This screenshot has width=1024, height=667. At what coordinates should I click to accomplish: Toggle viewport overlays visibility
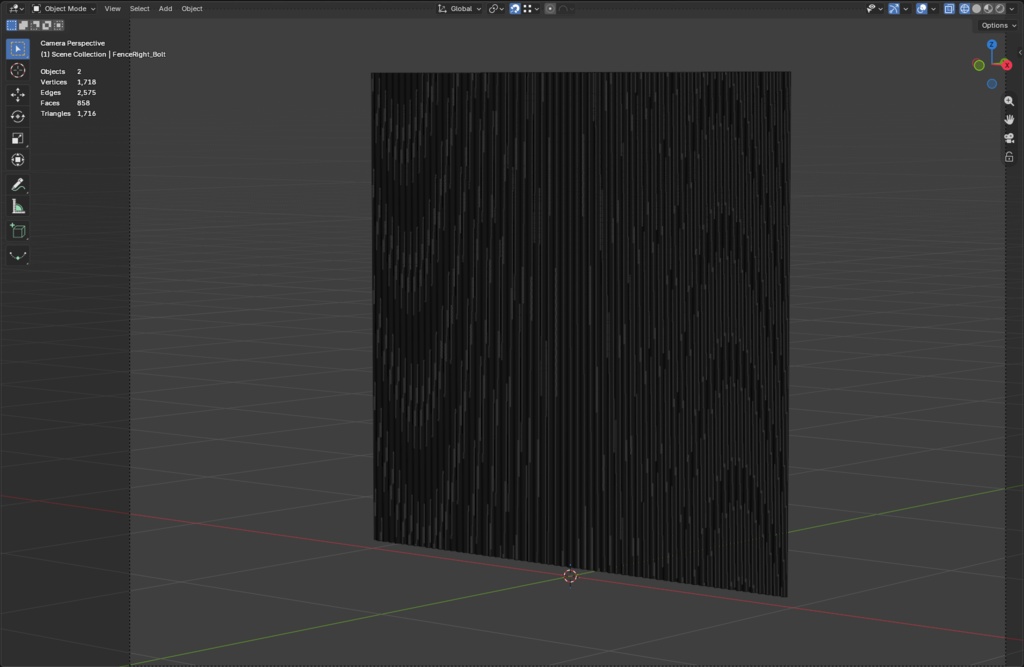pos(921,8)
